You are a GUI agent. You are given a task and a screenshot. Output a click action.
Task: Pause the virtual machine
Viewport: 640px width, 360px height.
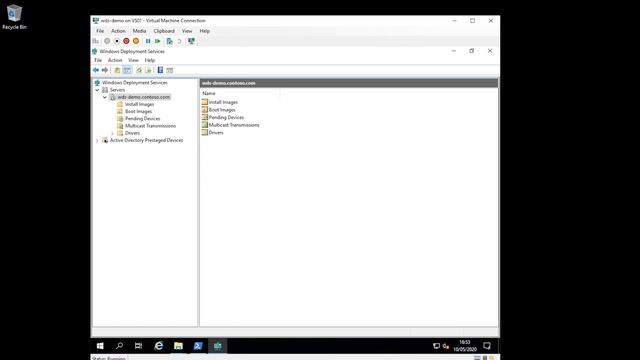(148, 41)
